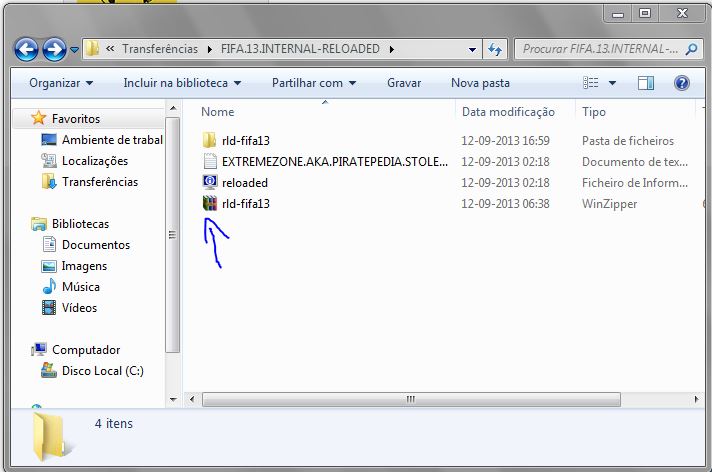Open the Help question mark icon
This screenshot has width=712, height=472.
click(681, 83)
